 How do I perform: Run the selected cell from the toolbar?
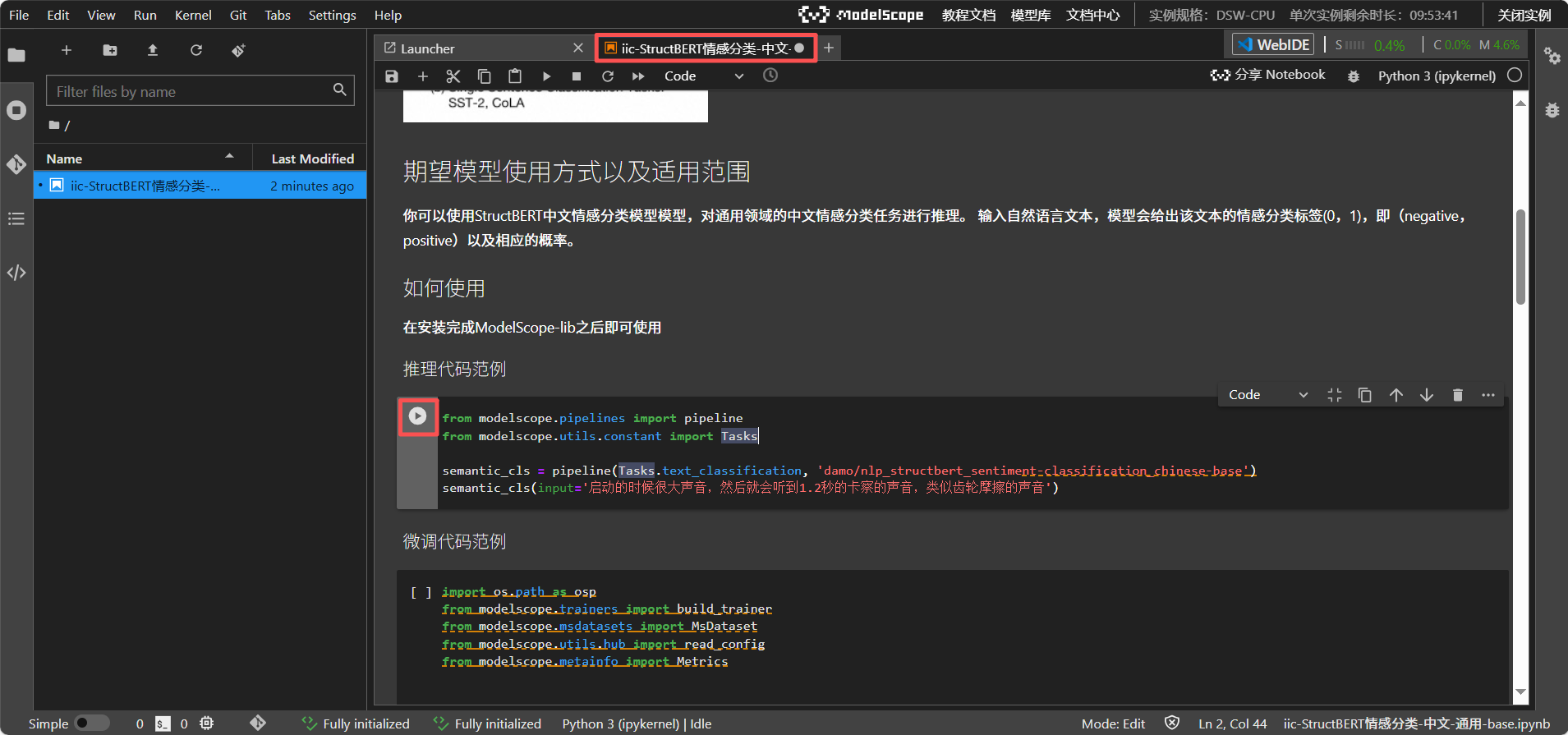coord(546,76)
